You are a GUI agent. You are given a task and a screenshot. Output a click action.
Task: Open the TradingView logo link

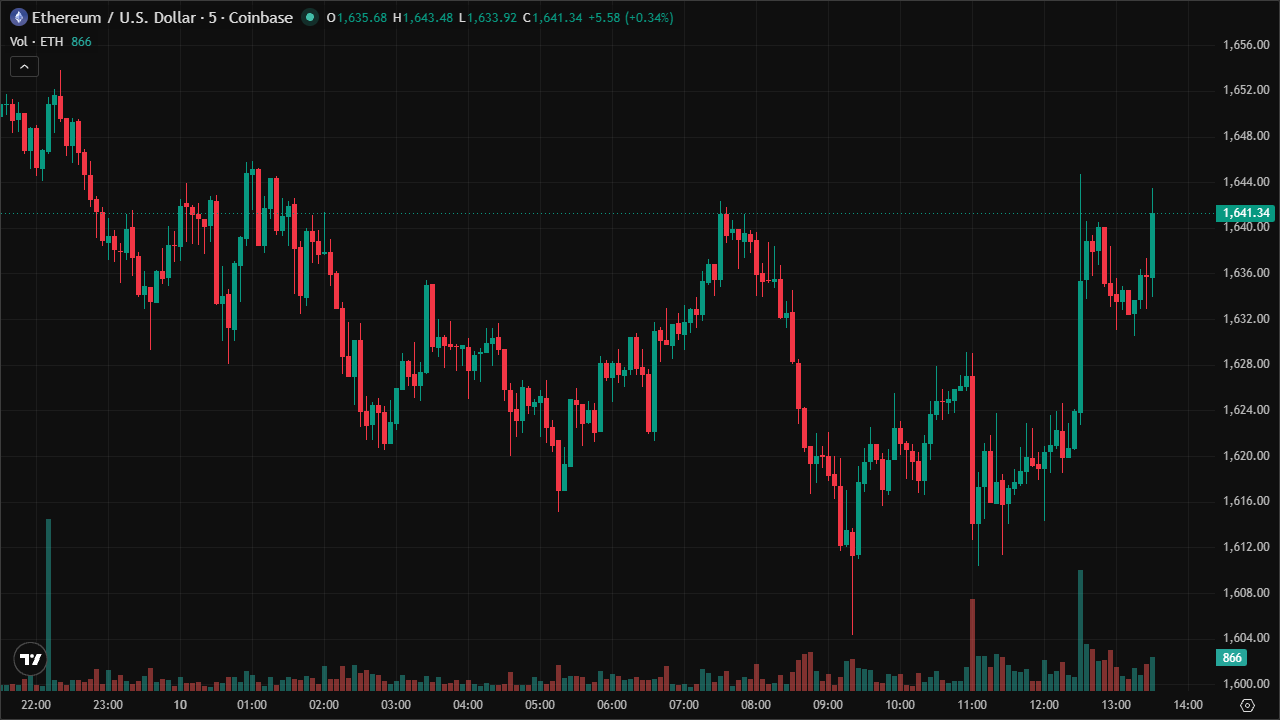(30, 659)
